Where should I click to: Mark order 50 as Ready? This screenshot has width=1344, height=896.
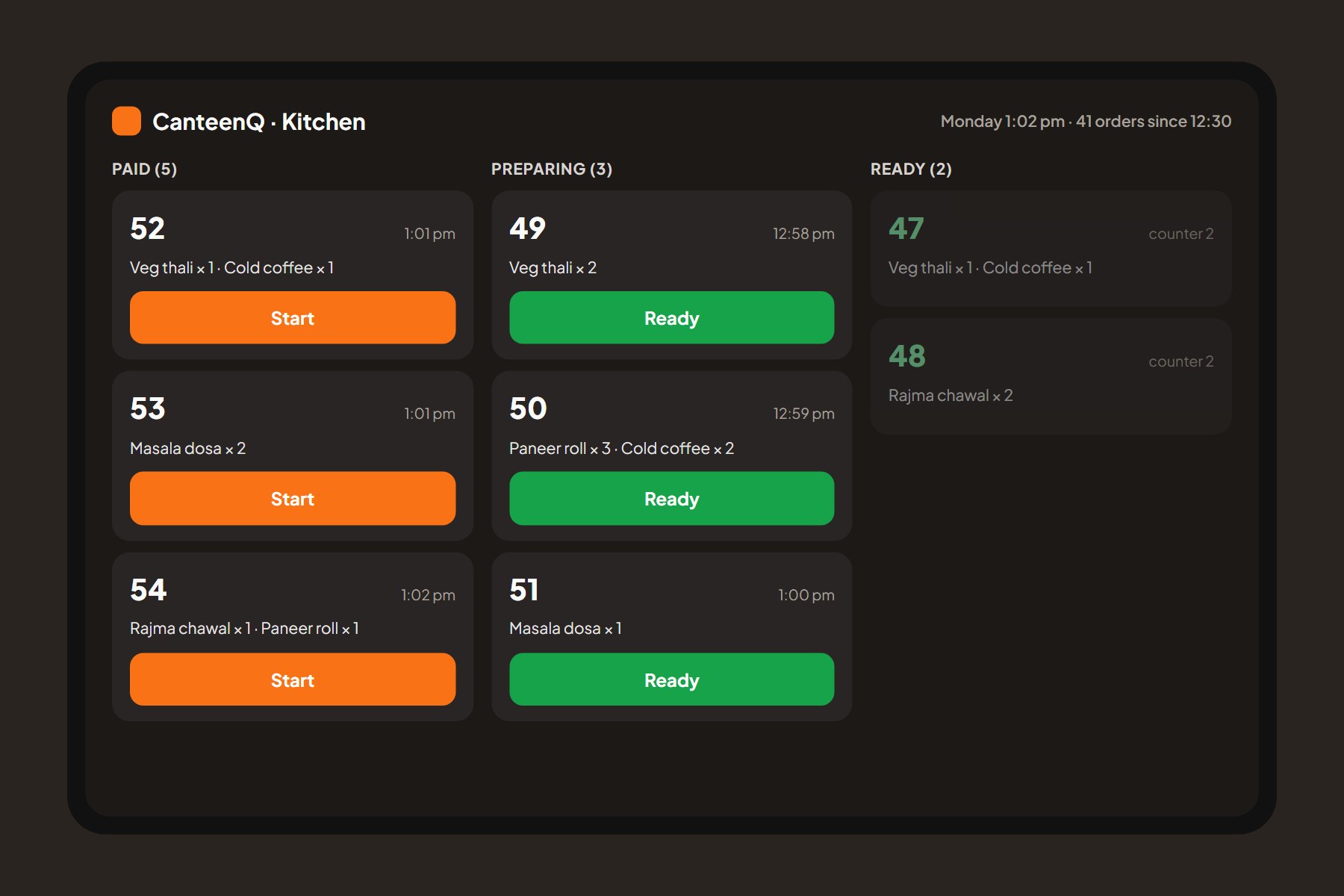tap(672, 498)
